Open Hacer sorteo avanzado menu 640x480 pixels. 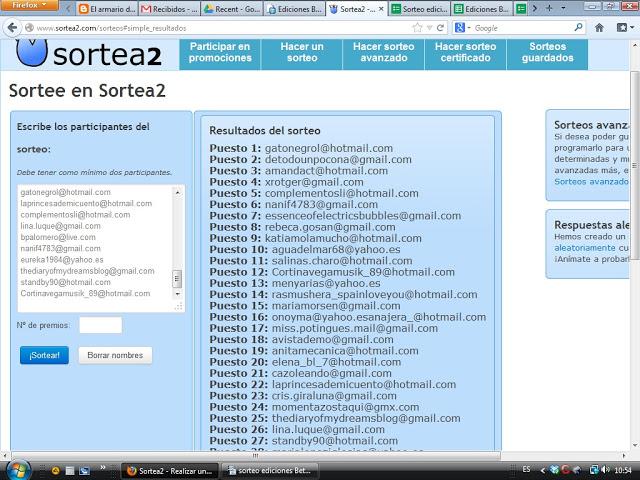click(384, 54)
